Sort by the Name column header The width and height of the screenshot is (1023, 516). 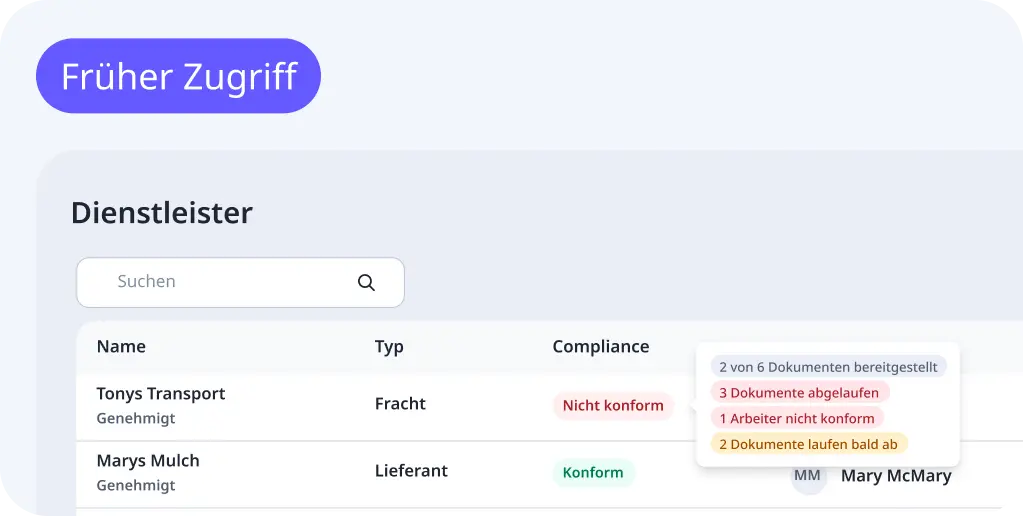121,347
